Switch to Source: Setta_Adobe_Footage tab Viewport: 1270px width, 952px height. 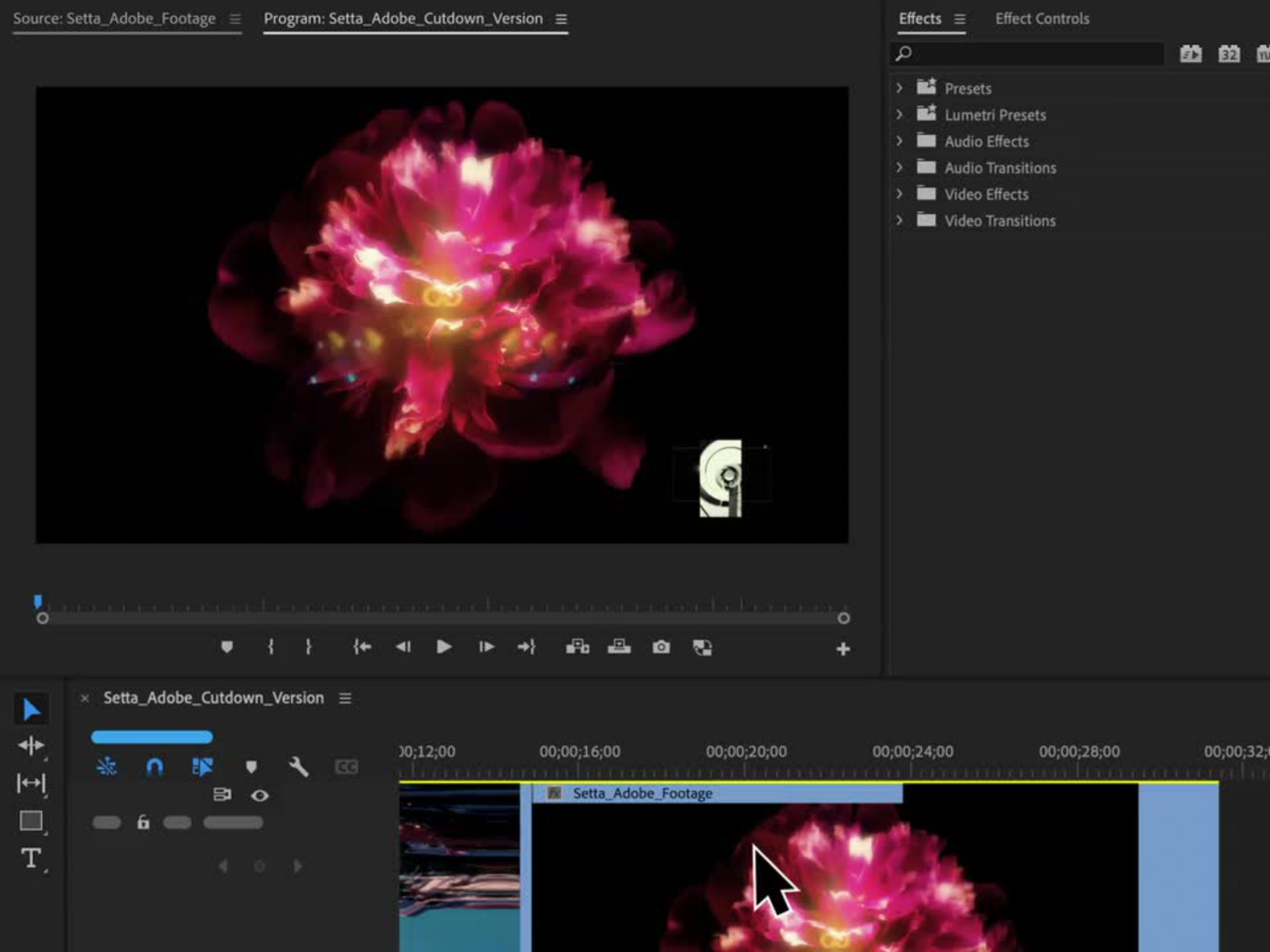(x=114, y=19)
